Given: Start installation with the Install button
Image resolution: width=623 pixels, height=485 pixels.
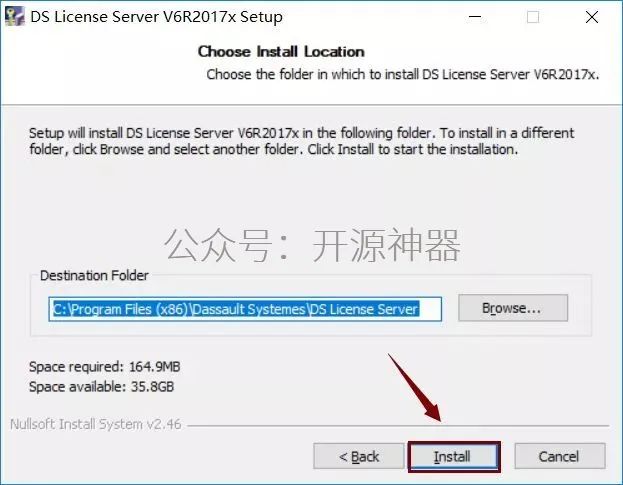Looking at the screenshot, I should click(453, 456).
